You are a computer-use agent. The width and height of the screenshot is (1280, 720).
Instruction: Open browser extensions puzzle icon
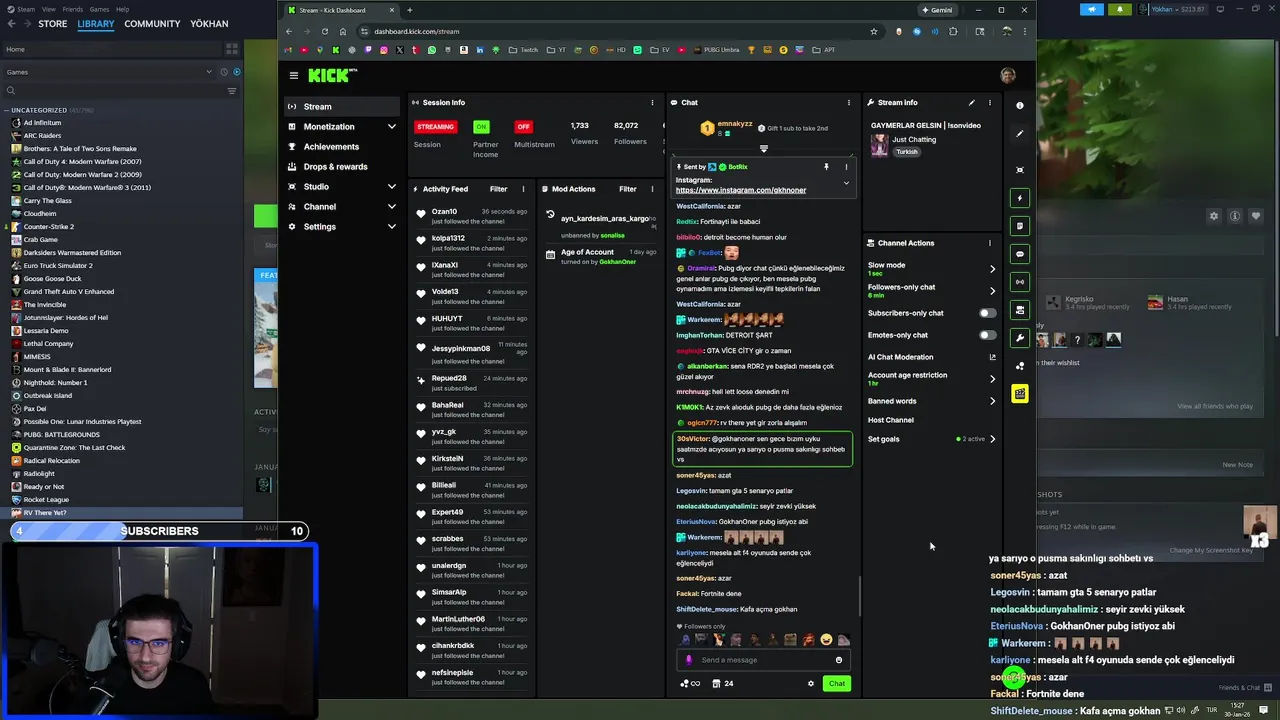[x=953, y=31]
